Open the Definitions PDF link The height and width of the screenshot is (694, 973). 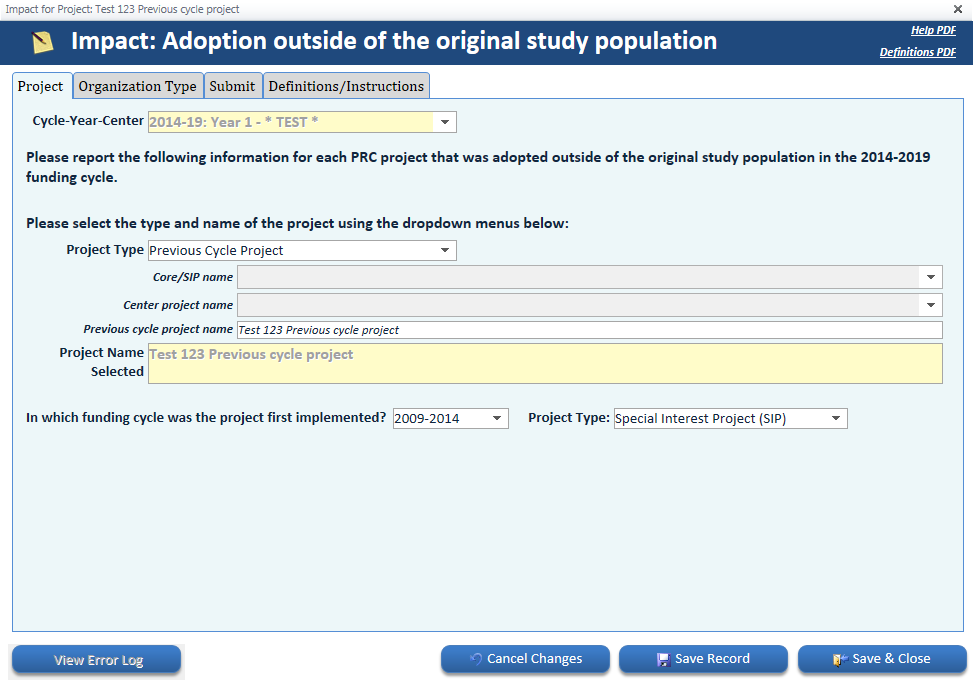pyautogui.click(x=917, y=52)
